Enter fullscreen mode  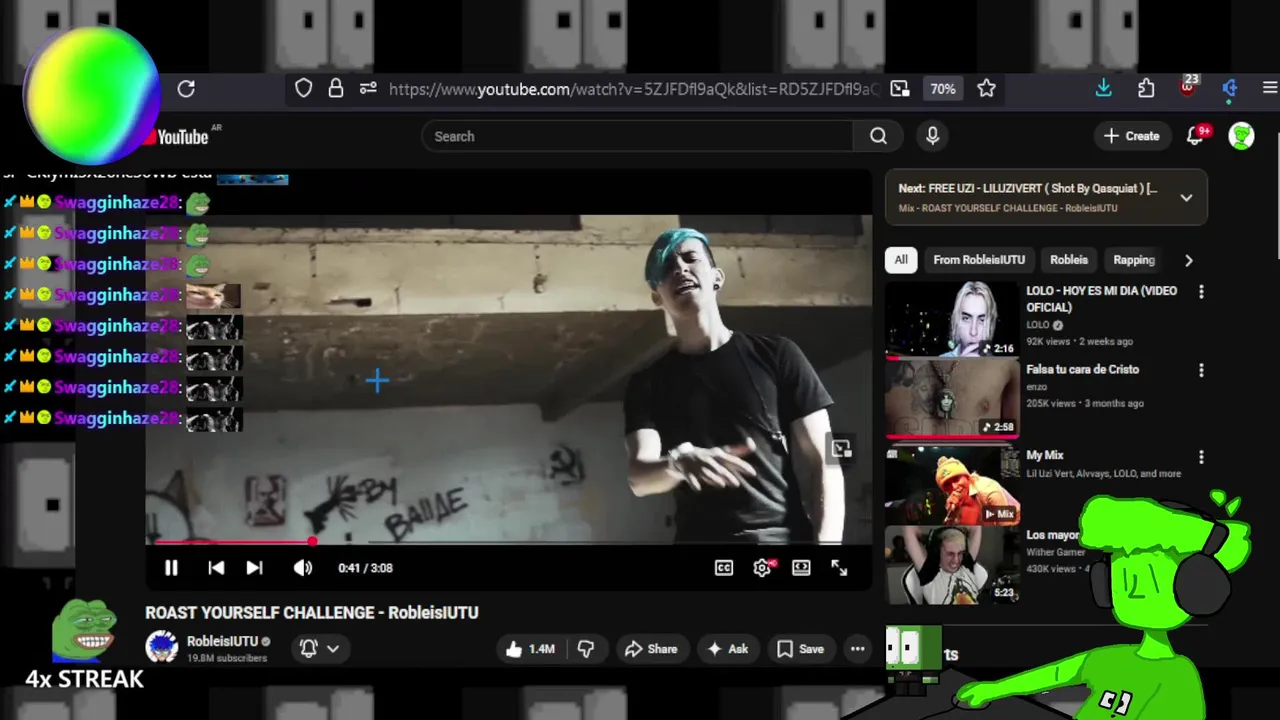pyautogui.click(x=839, y=568)
